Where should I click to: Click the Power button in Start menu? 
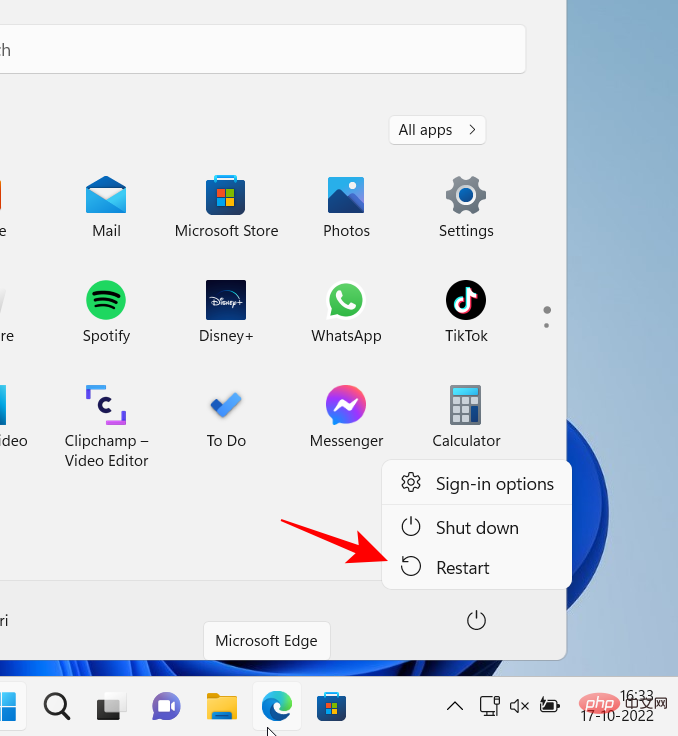476,621
